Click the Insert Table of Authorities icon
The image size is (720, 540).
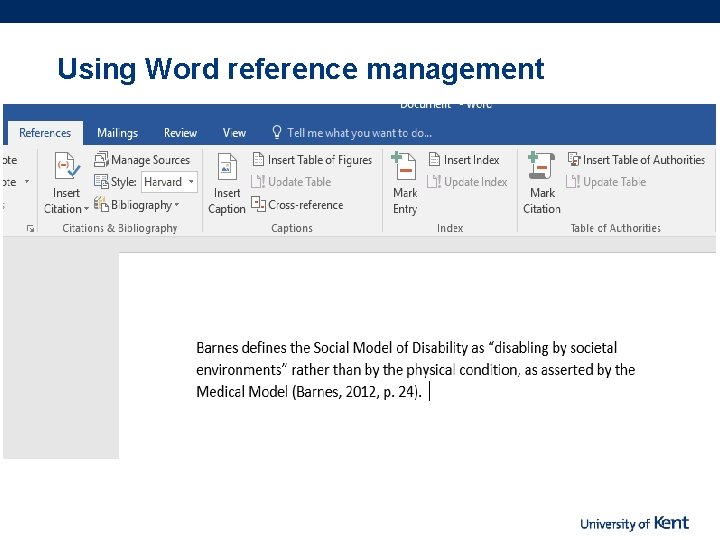574,159
